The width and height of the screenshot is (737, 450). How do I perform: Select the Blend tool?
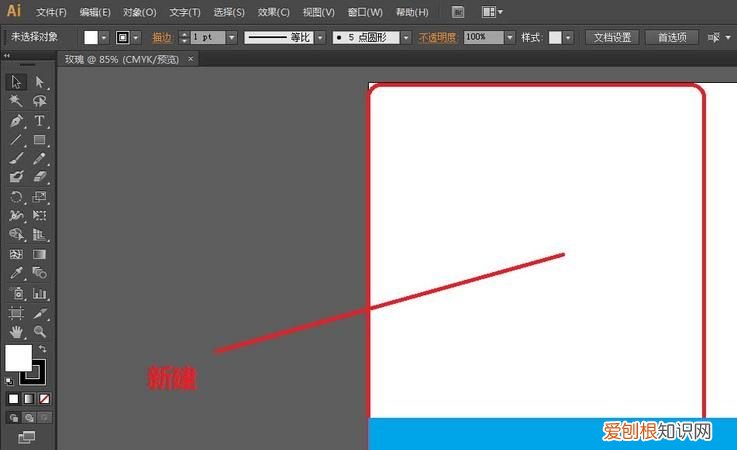click(39, 273)
